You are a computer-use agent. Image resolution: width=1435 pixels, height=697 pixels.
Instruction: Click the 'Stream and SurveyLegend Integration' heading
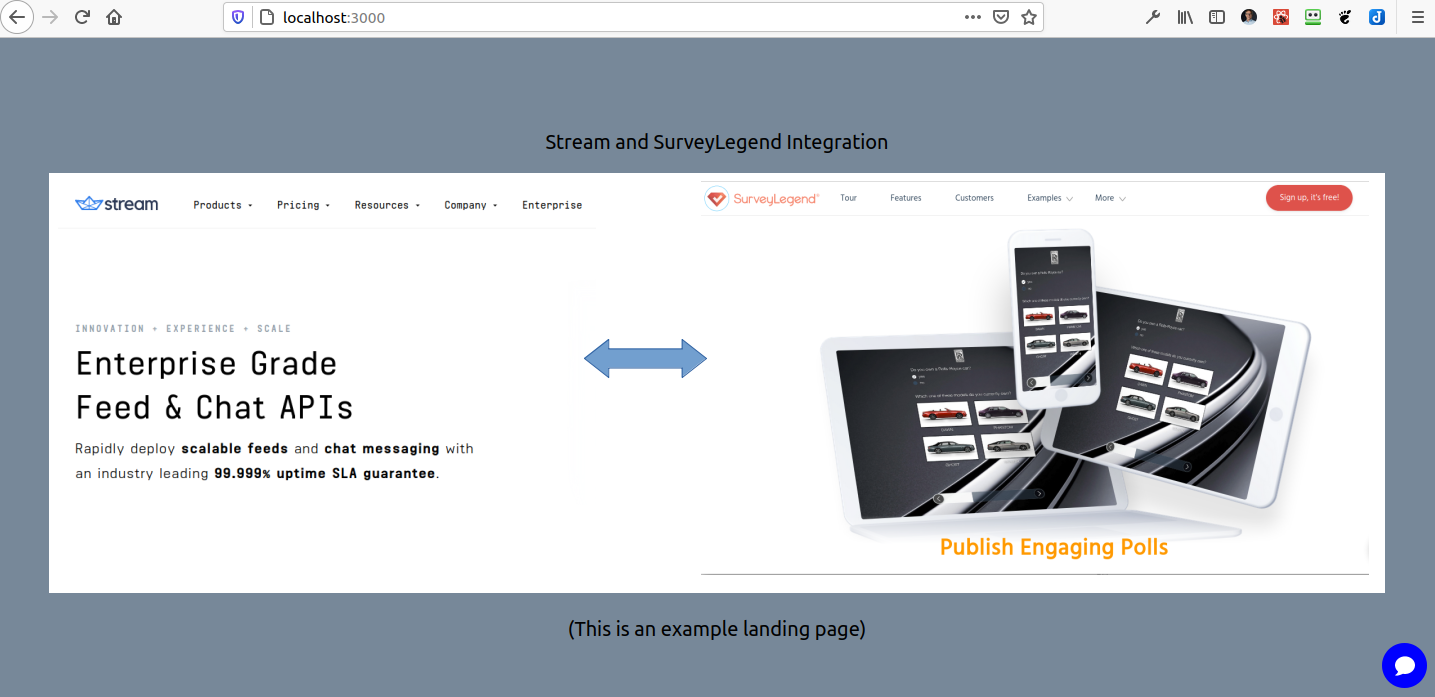tap(717, 142)
